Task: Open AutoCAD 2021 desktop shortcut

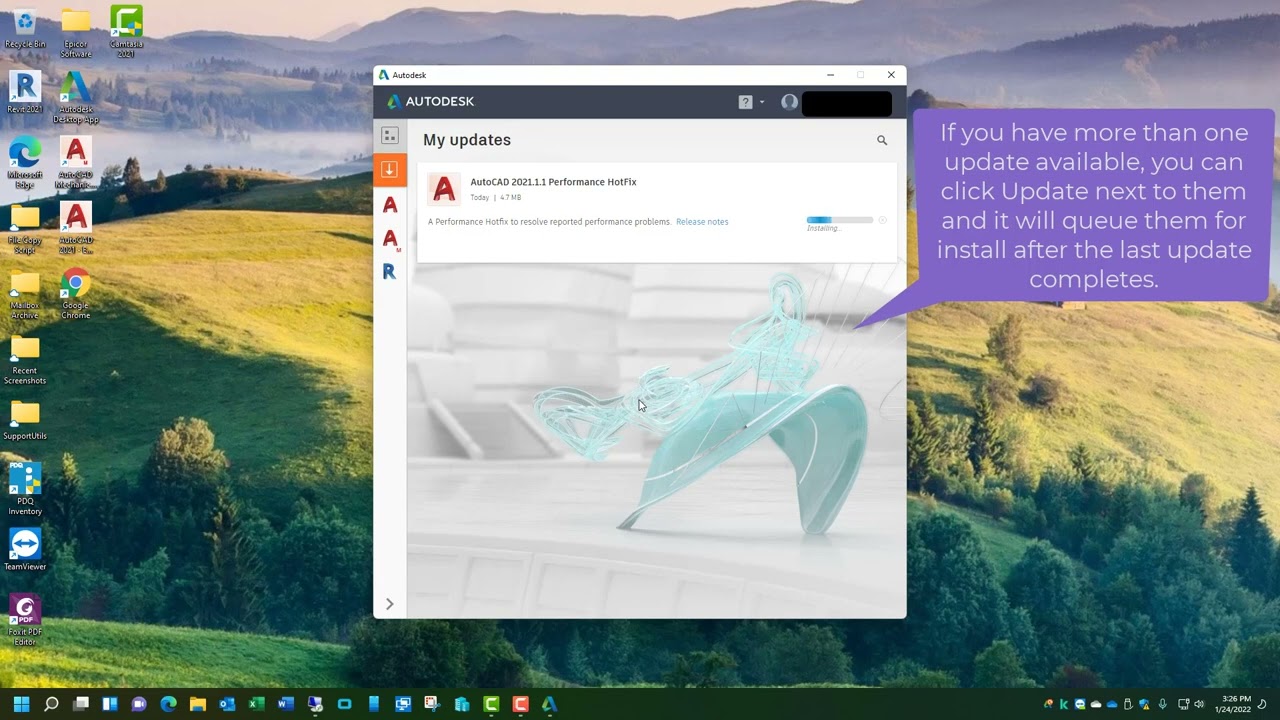Action: (x=76, y=229)
